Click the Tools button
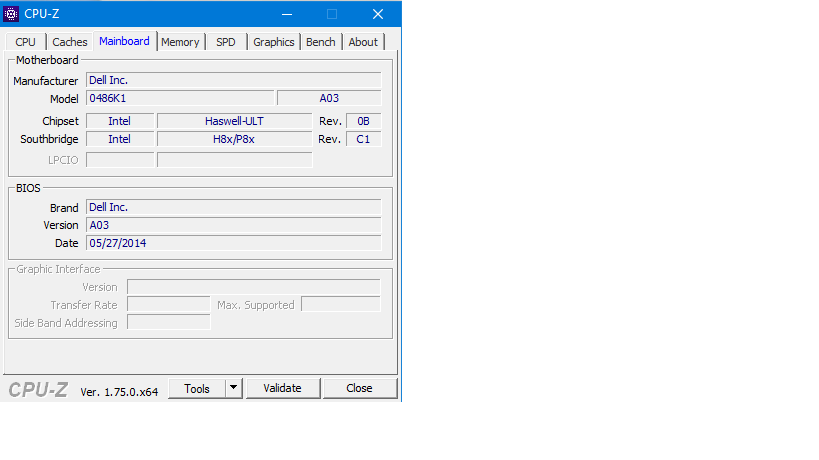The width and height of the screenshot is (819, 460). pyautogui.click(x=197, y=388)
